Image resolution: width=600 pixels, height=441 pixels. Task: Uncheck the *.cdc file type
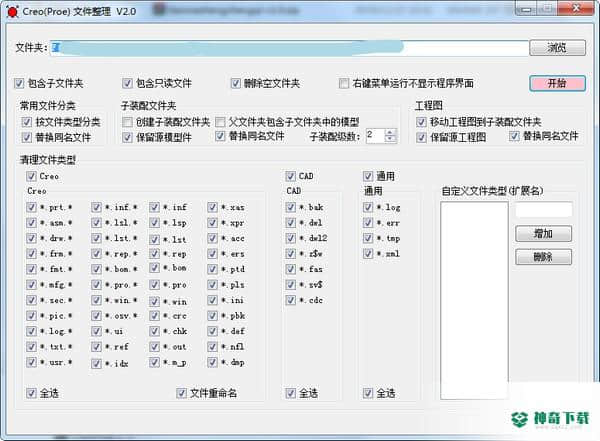click(290, 300)
